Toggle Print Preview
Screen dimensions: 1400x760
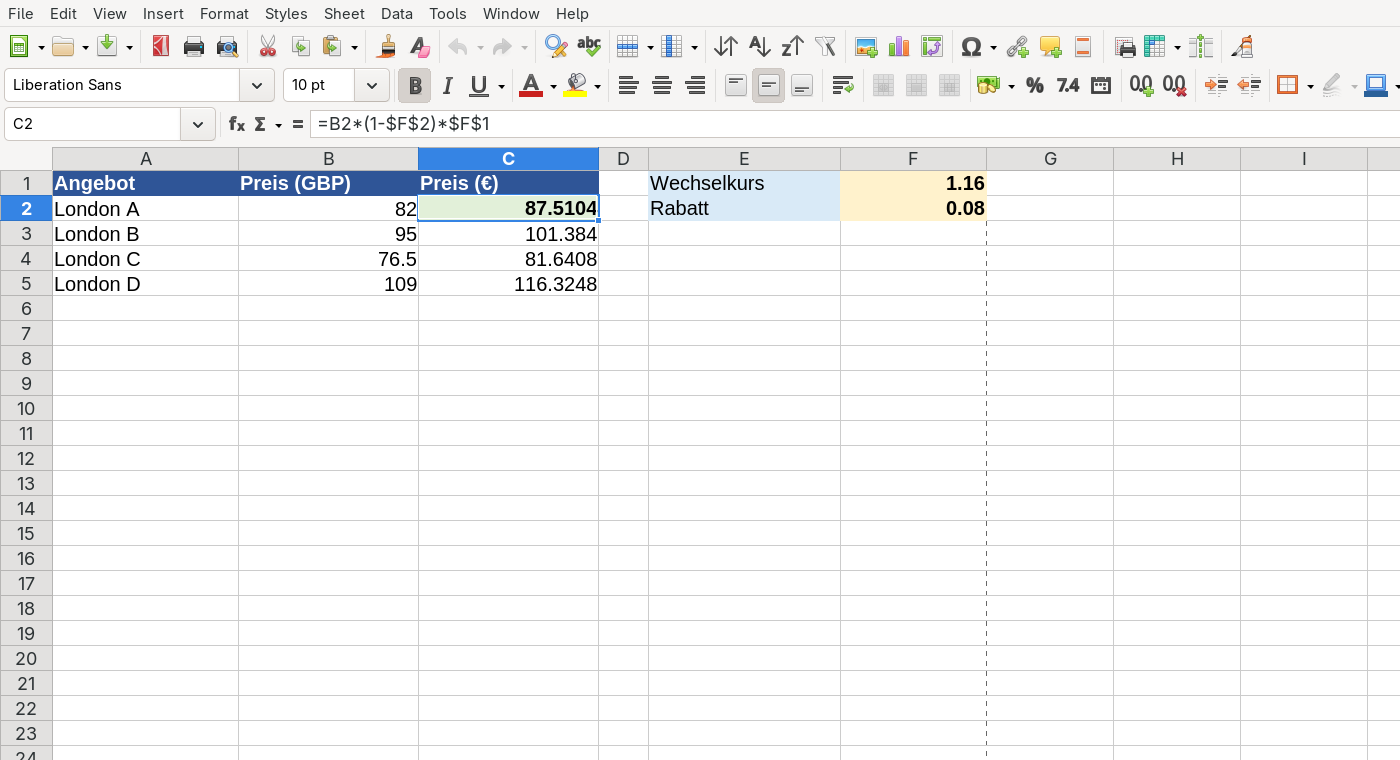click(227, 46)
